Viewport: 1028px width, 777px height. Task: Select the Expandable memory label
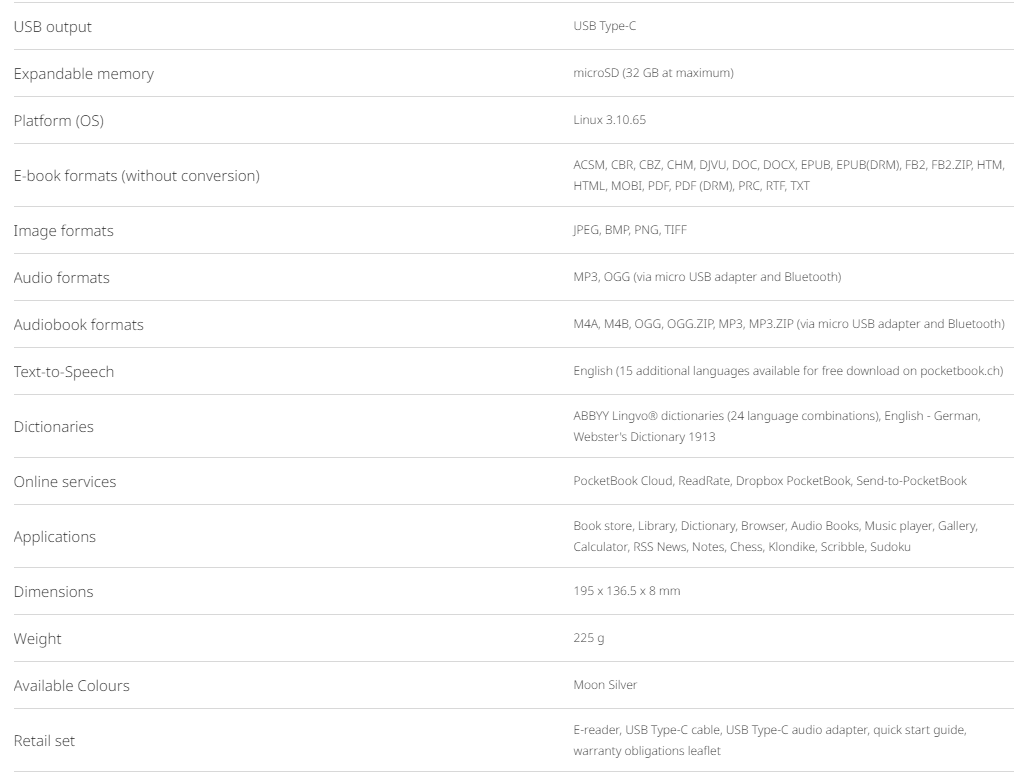point(83,74)
